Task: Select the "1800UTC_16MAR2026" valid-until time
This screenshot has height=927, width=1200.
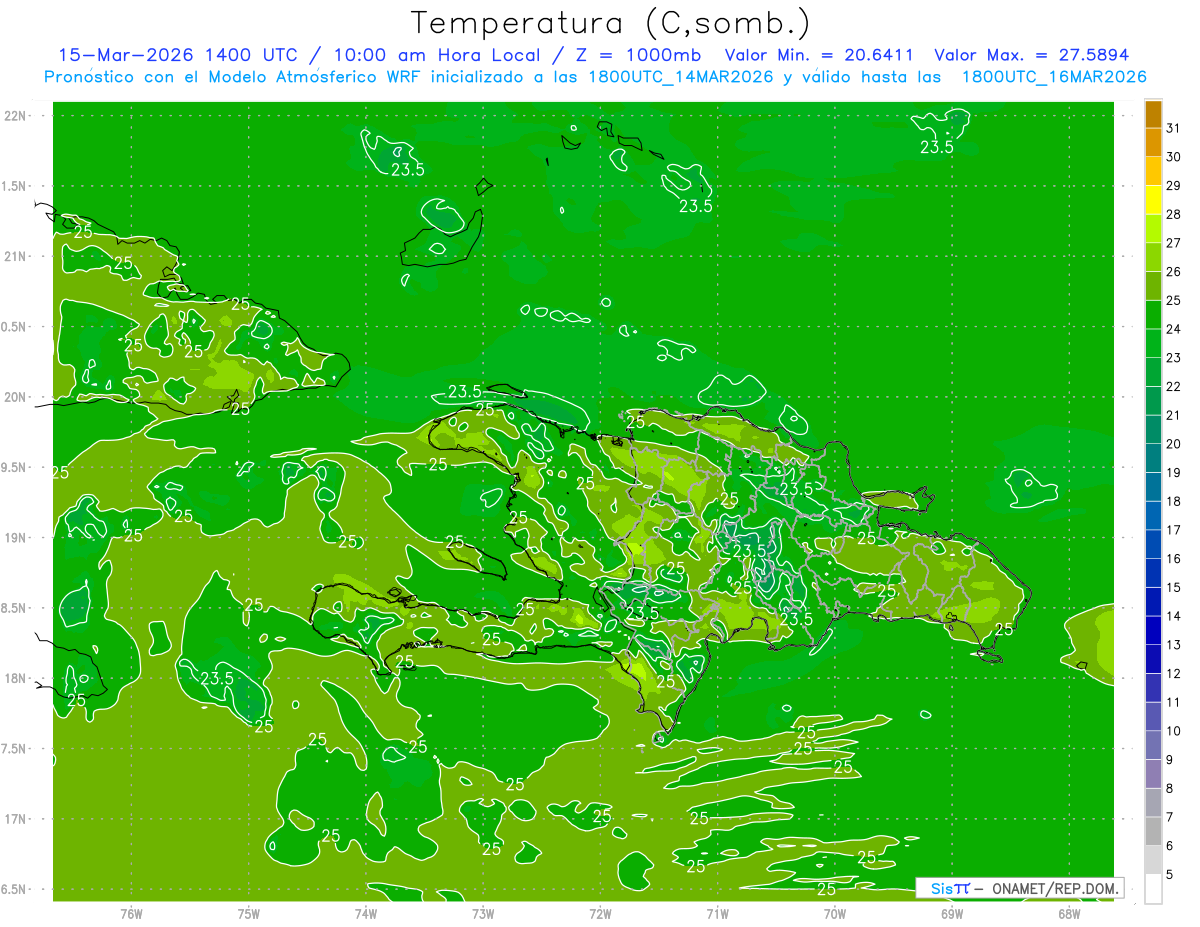Action: click(1053, 76)
